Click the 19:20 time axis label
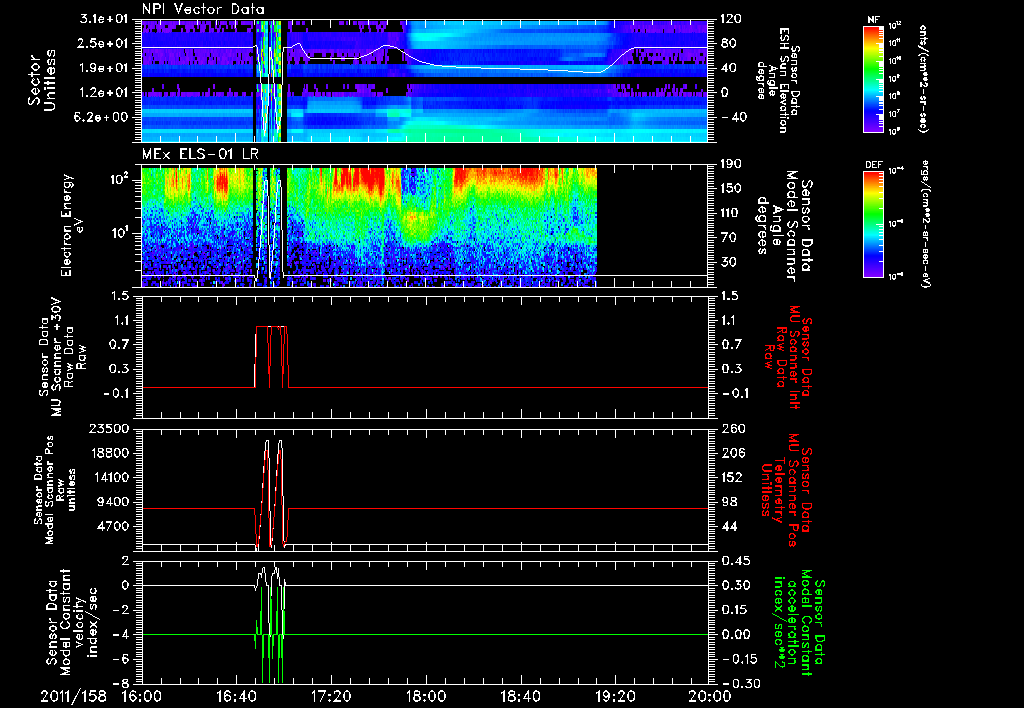Image resolution: width=1024 pixels, height=708 pixels. coord(615,696)
